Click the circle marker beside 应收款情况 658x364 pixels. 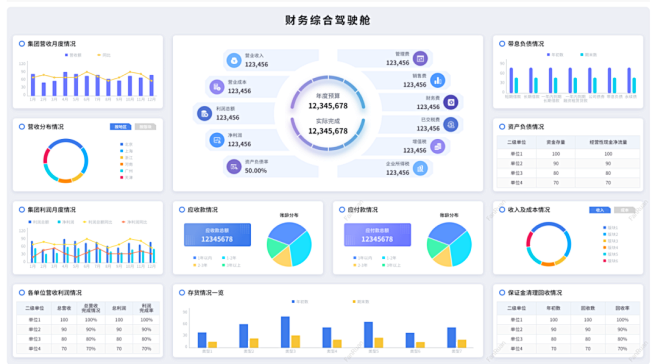tap(182, 209)
